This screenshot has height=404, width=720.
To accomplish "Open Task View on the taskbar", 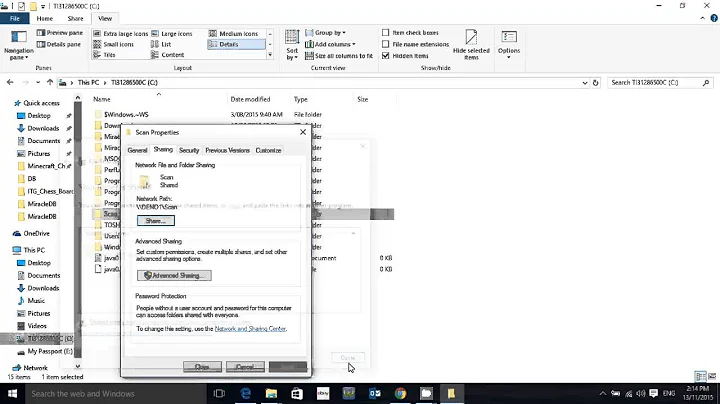I will click(x=219, y=393).
